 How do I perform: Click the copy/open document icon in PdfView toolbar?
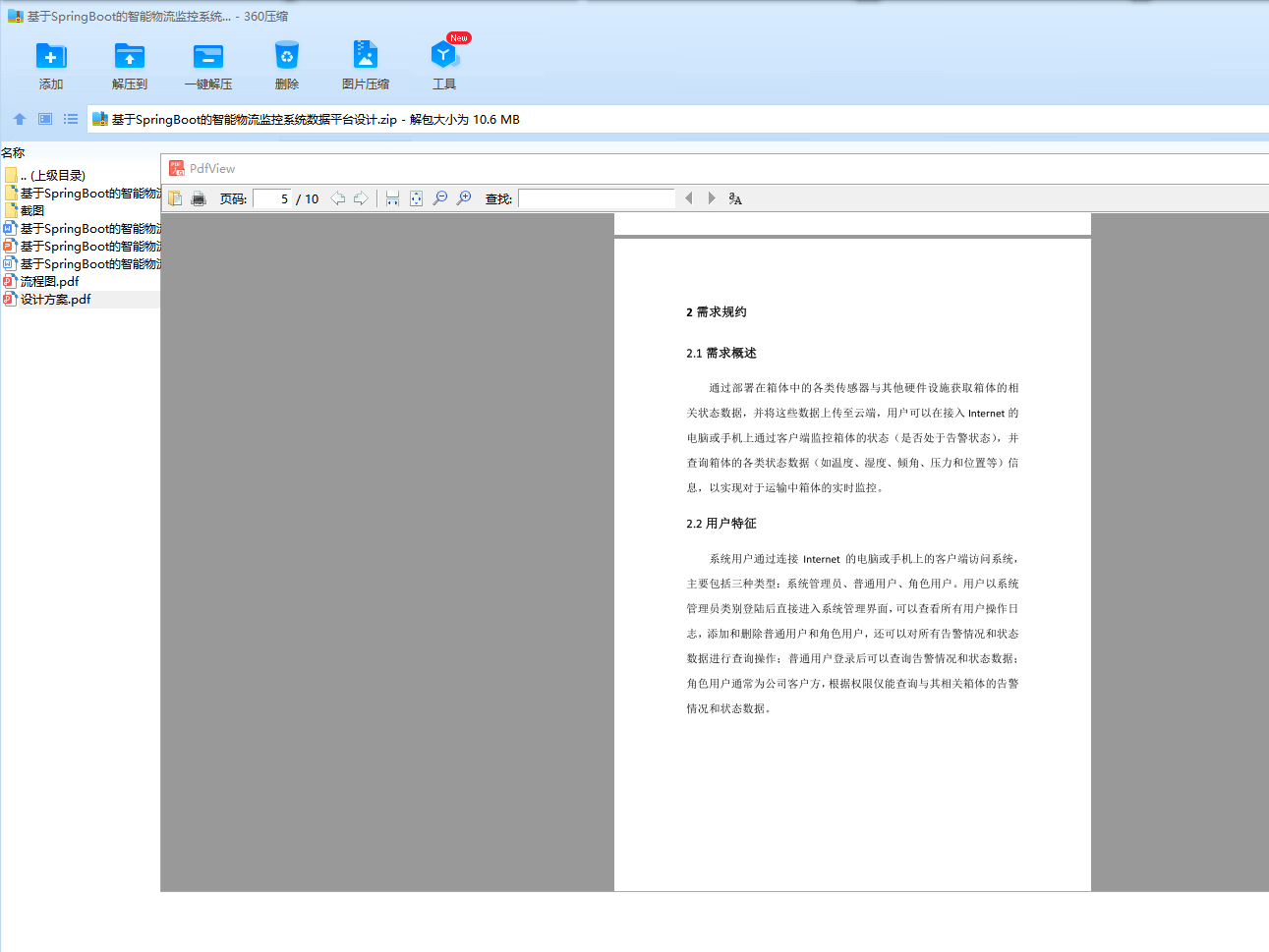(x=175, y=198)
